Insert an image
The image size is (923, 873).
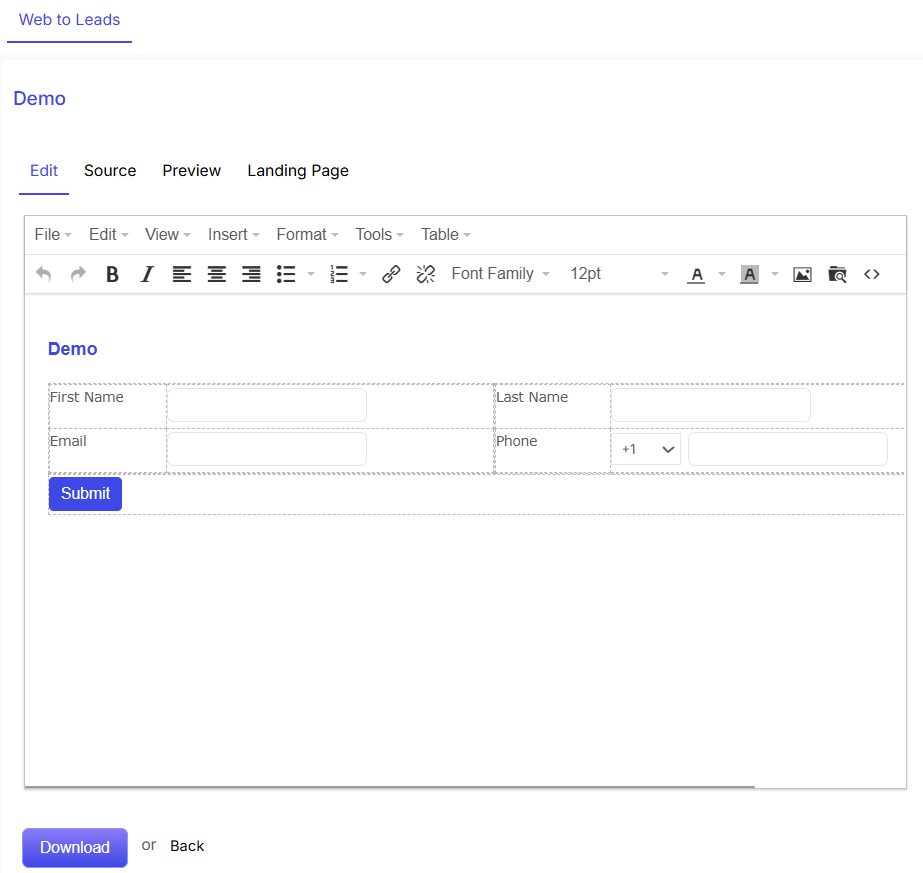click(x=802, y=274)
